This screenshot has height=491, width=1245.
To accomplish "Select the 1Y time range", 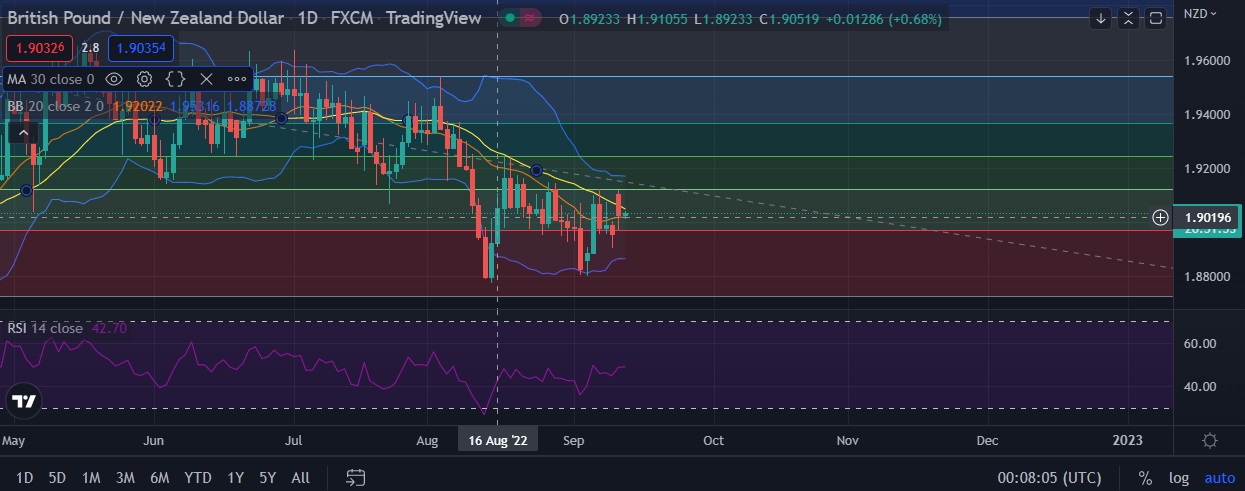I will coord(235,478).
